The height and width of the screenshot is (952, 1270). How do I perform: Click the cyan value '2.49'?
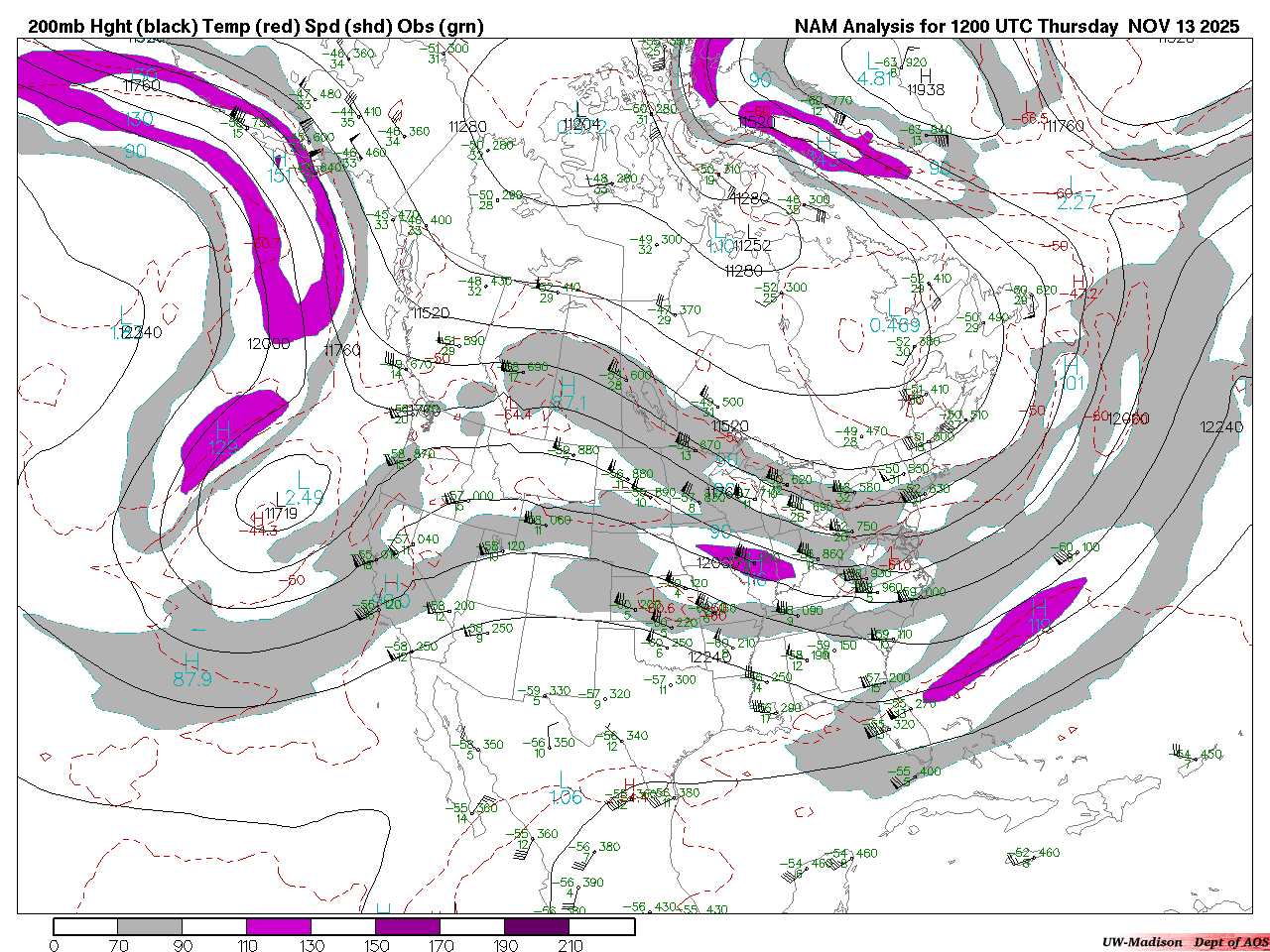pos(305,497)
